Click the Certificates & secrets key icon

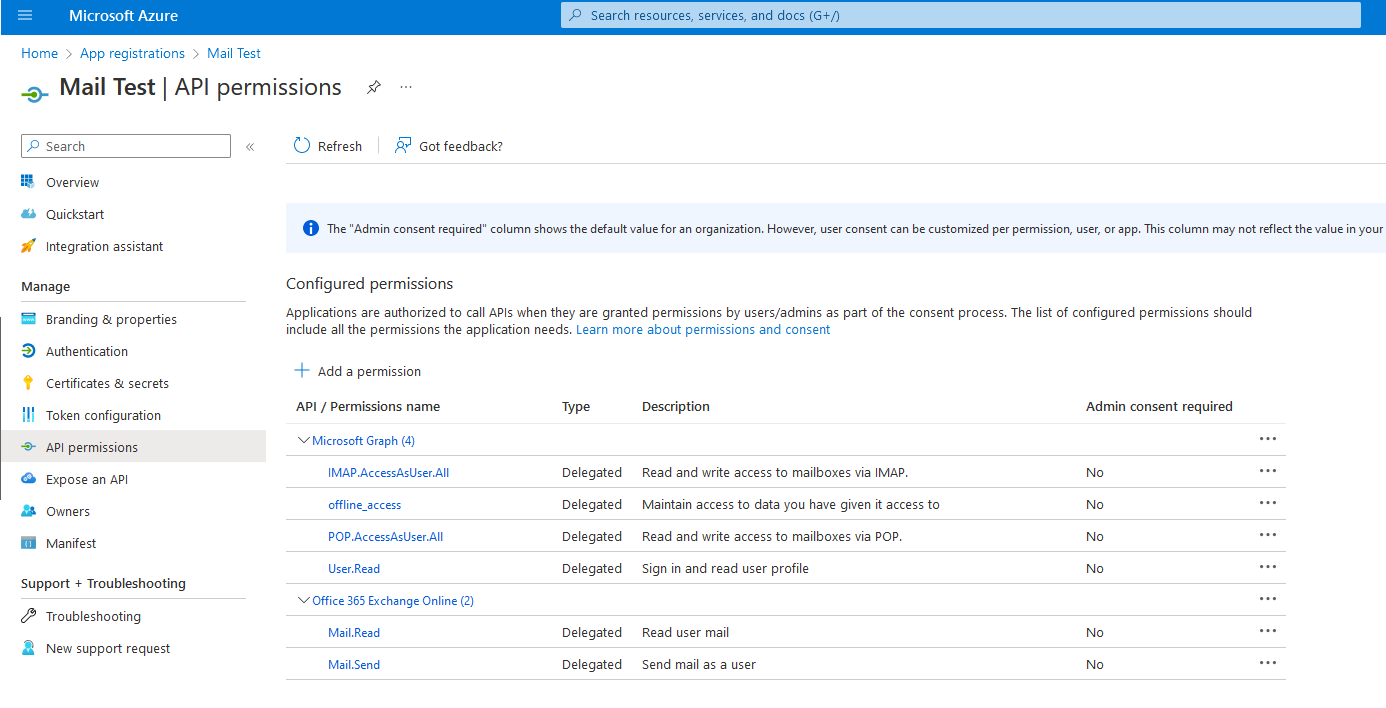tap(28, 383)
